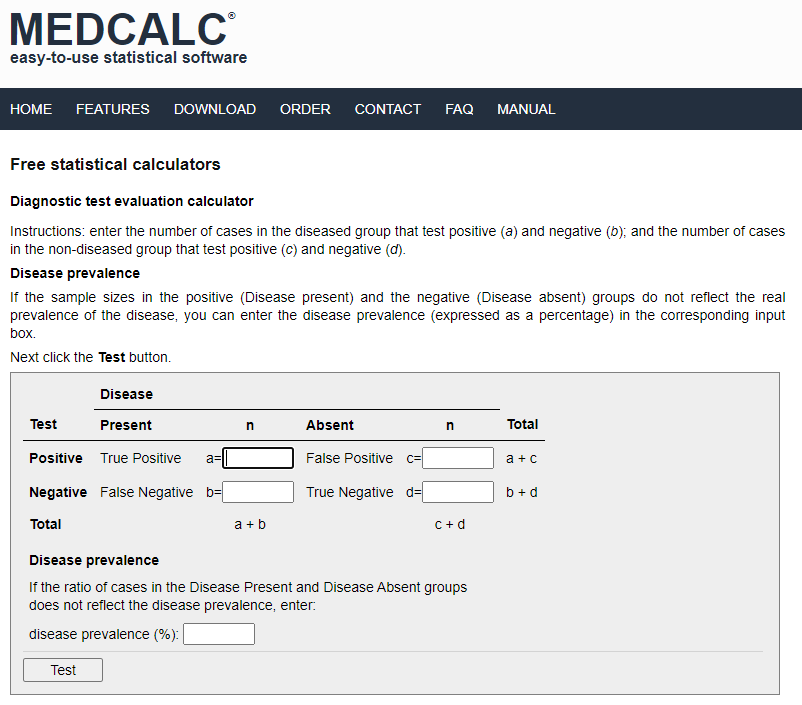Click inside the False Positive c= field
The image size is (802, 705).
tap(457, 457)
